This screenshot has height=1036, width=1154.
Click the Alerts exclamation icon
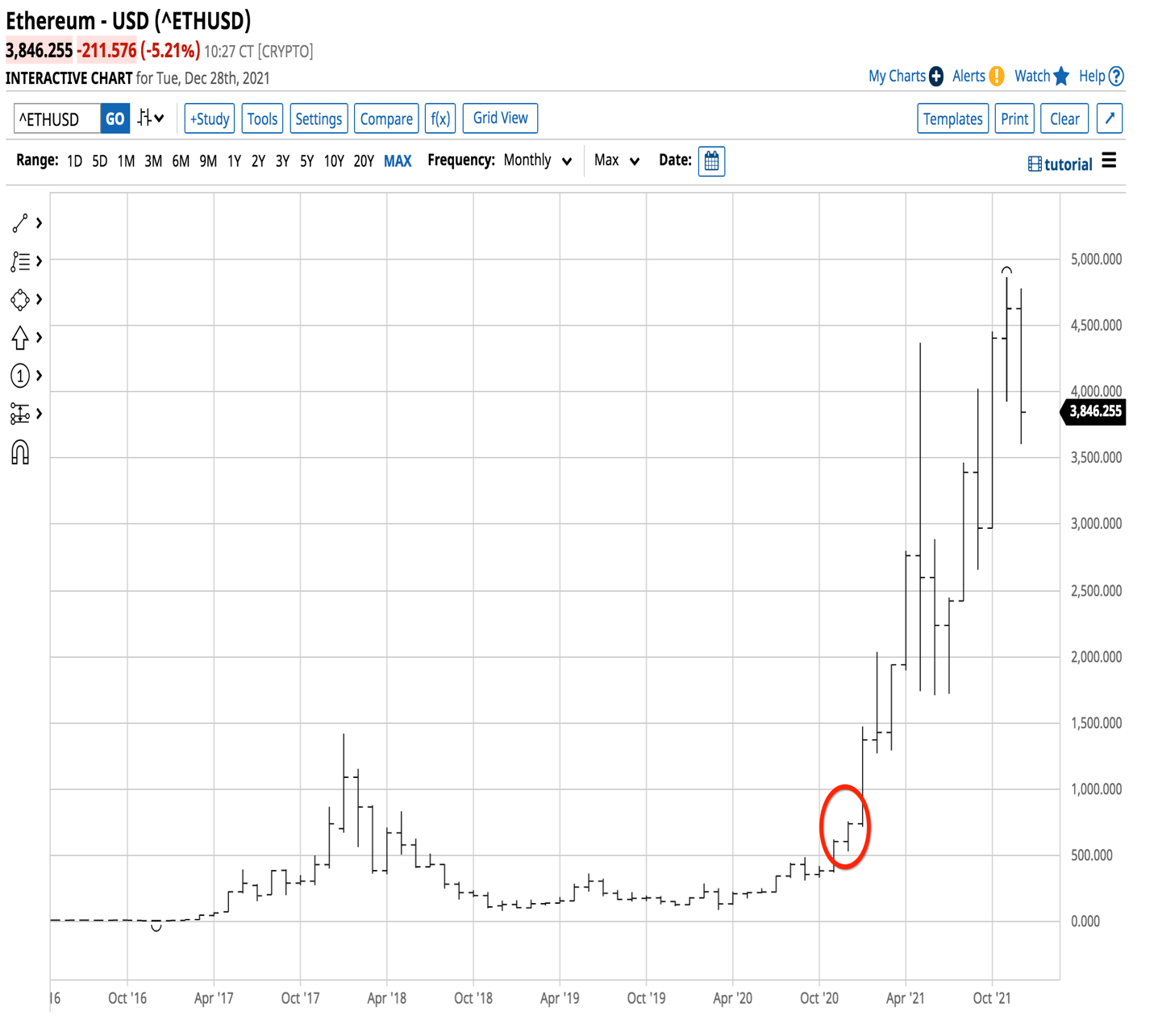pyautogui.click(x=997, y=77)
